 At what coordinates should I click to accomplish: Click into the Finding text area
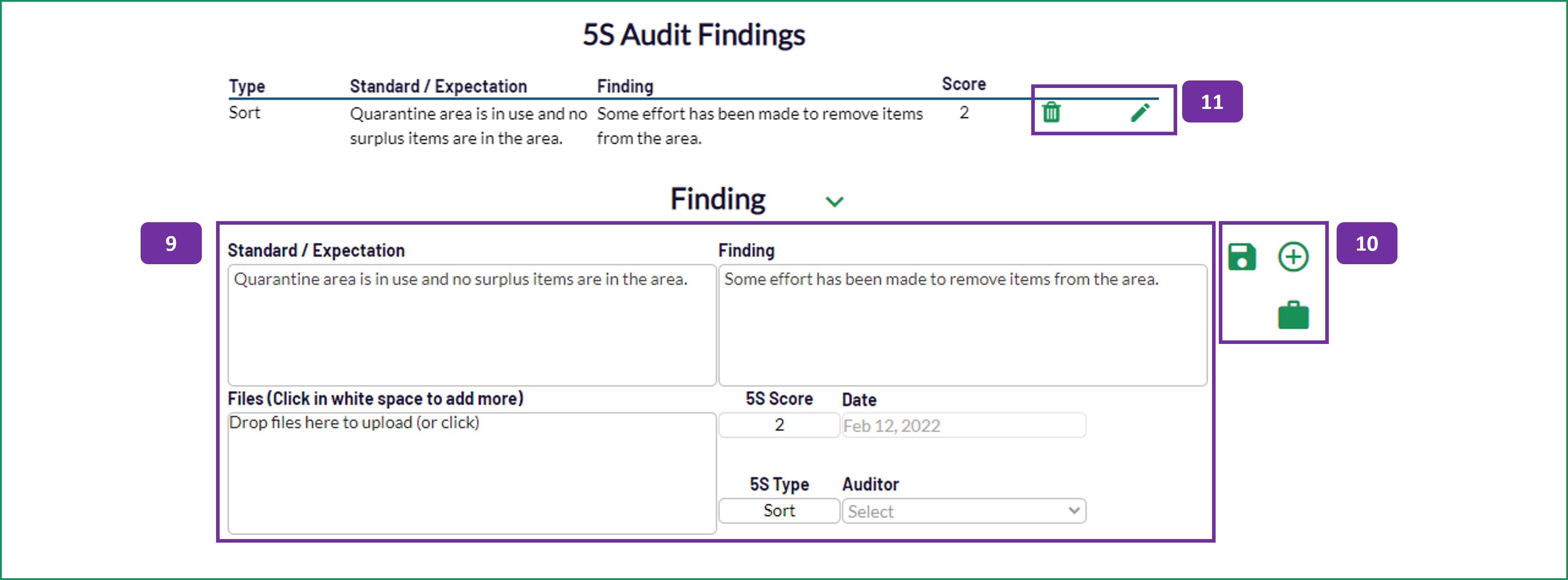coord(963,325)
